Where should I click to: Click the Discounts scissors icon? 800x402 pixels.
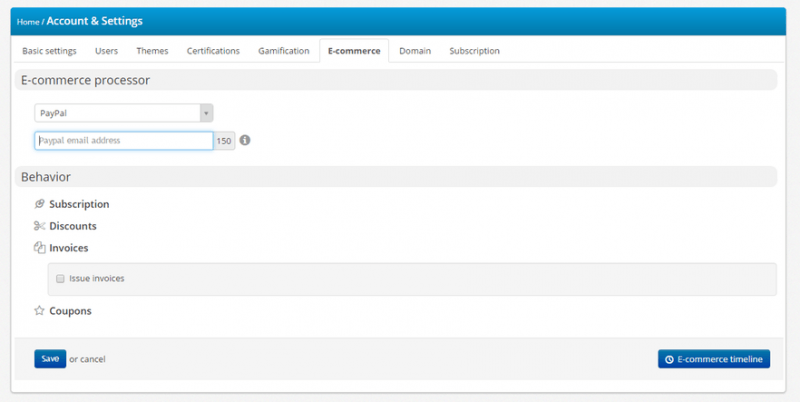coord(40,226)
